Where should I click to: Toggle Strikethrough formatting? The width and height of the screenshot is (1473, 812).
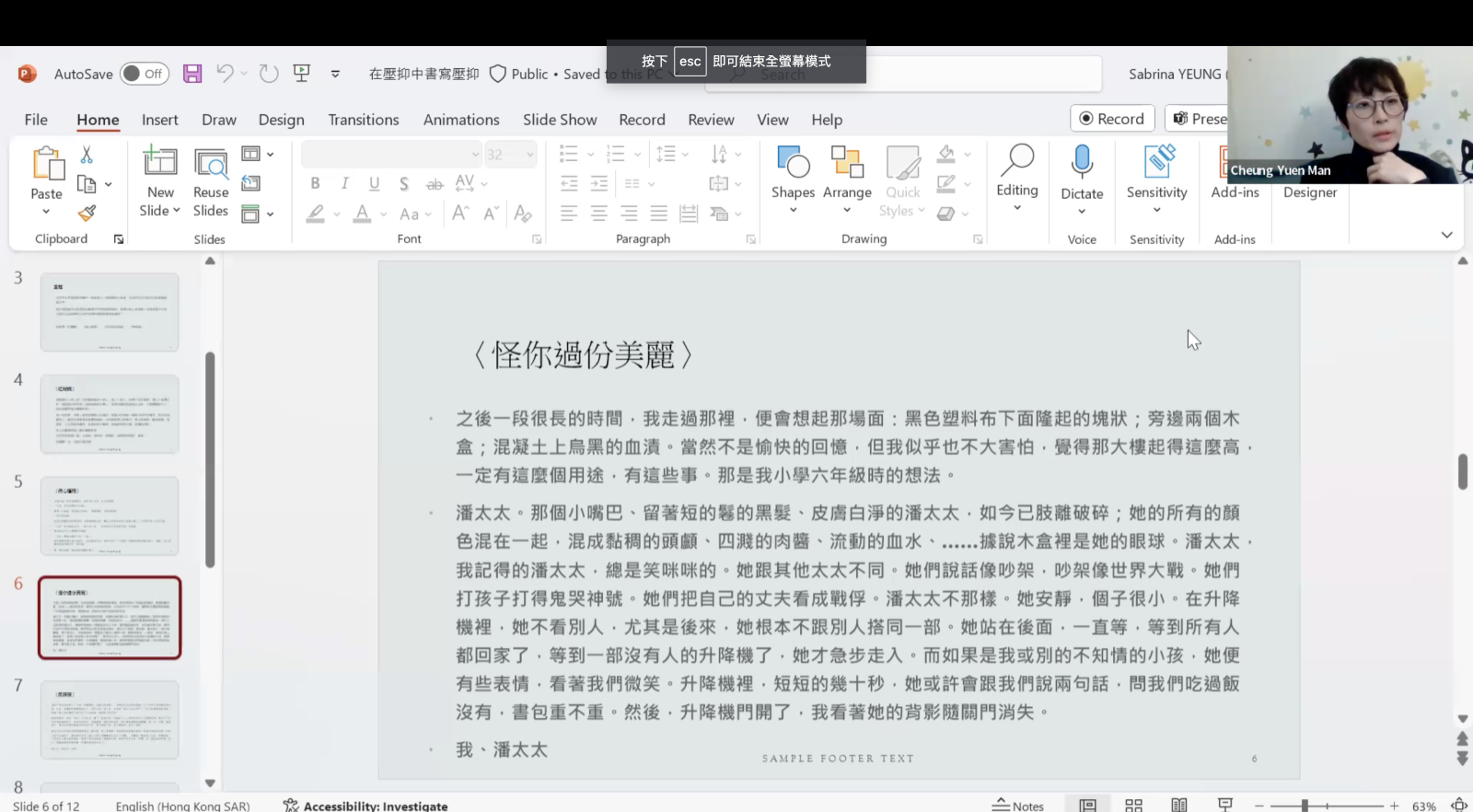click(x=435, y=184)
